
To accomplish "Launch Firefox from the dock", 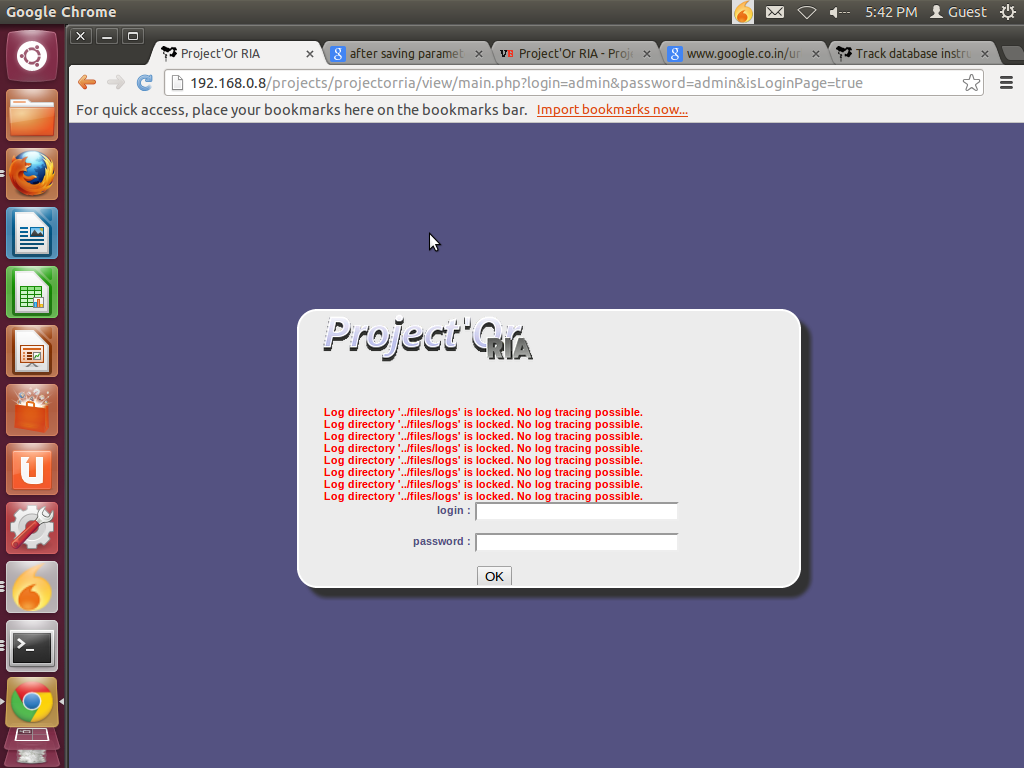I will (31, 173).
